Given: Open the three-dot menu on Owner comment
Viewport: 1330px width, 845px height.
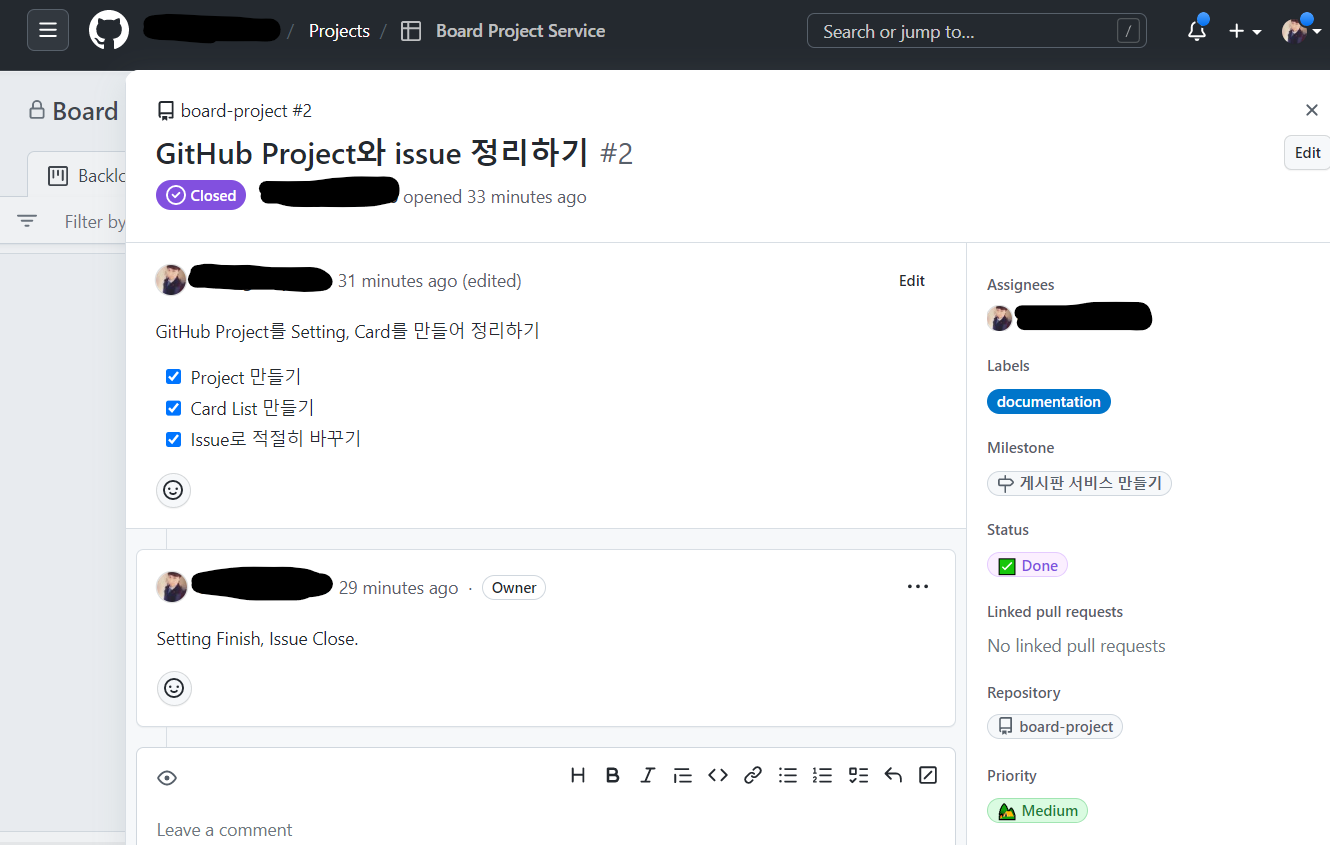Looking at the screenshot, I should pos(918,587).
